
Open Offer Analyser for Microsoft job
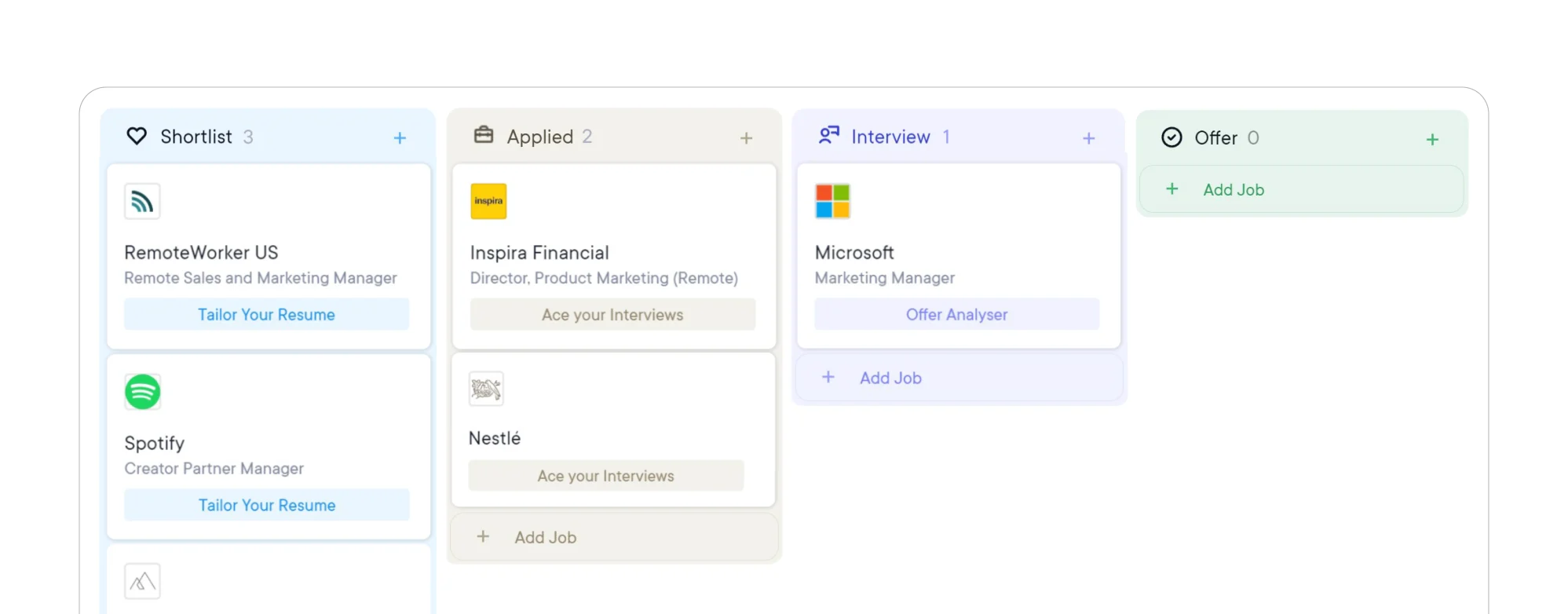tap(956, 314)
